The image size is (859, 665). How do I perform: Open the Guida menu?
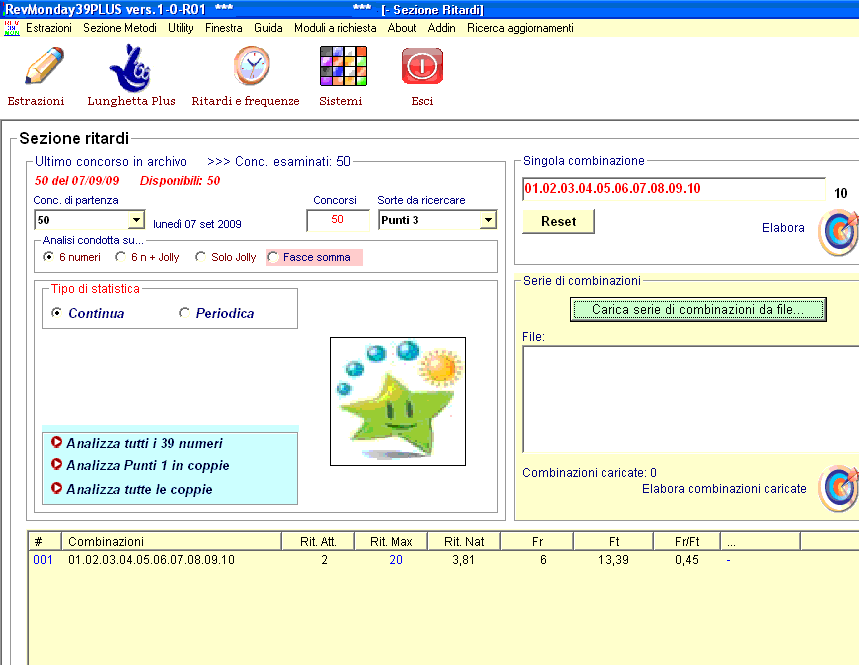tap(268, 28)
